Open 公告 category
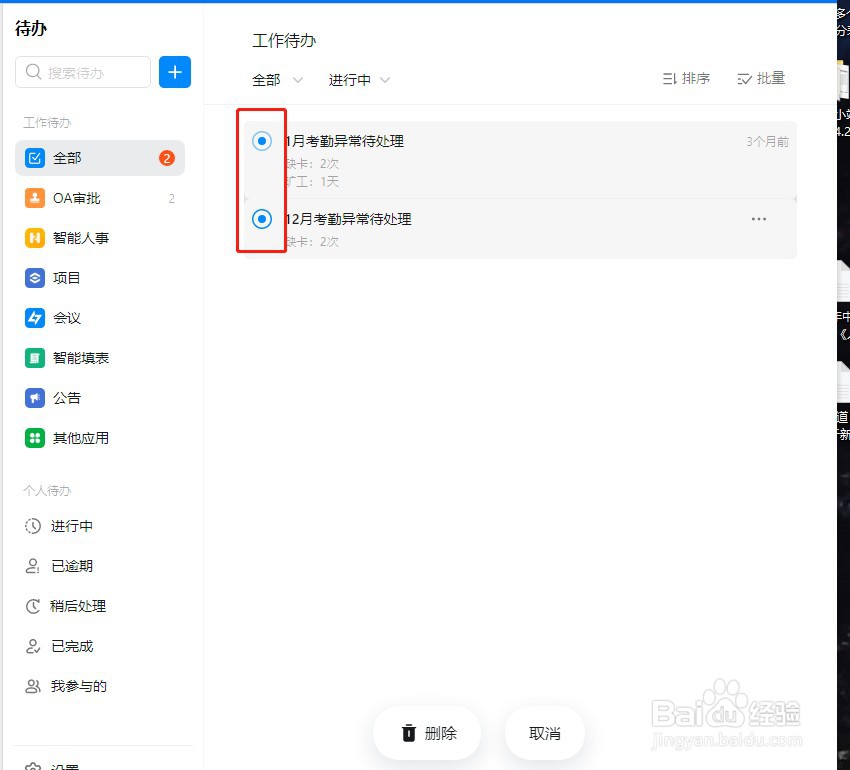850x770 pixels. 100,398
